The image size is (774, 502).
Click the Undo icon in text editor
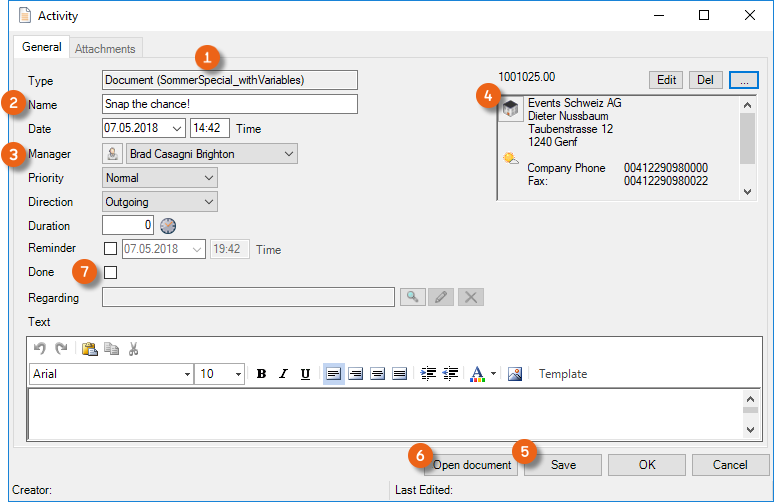tap(40, 349)
